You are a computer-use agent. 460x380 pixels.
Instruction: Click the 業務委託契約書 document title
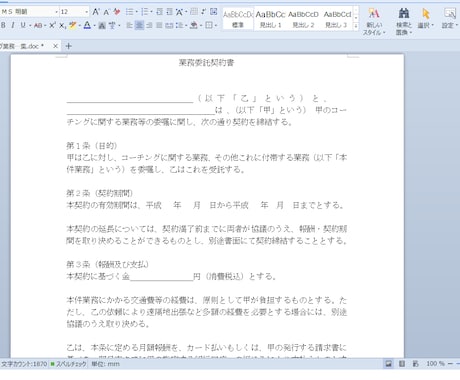click(206, 63)
